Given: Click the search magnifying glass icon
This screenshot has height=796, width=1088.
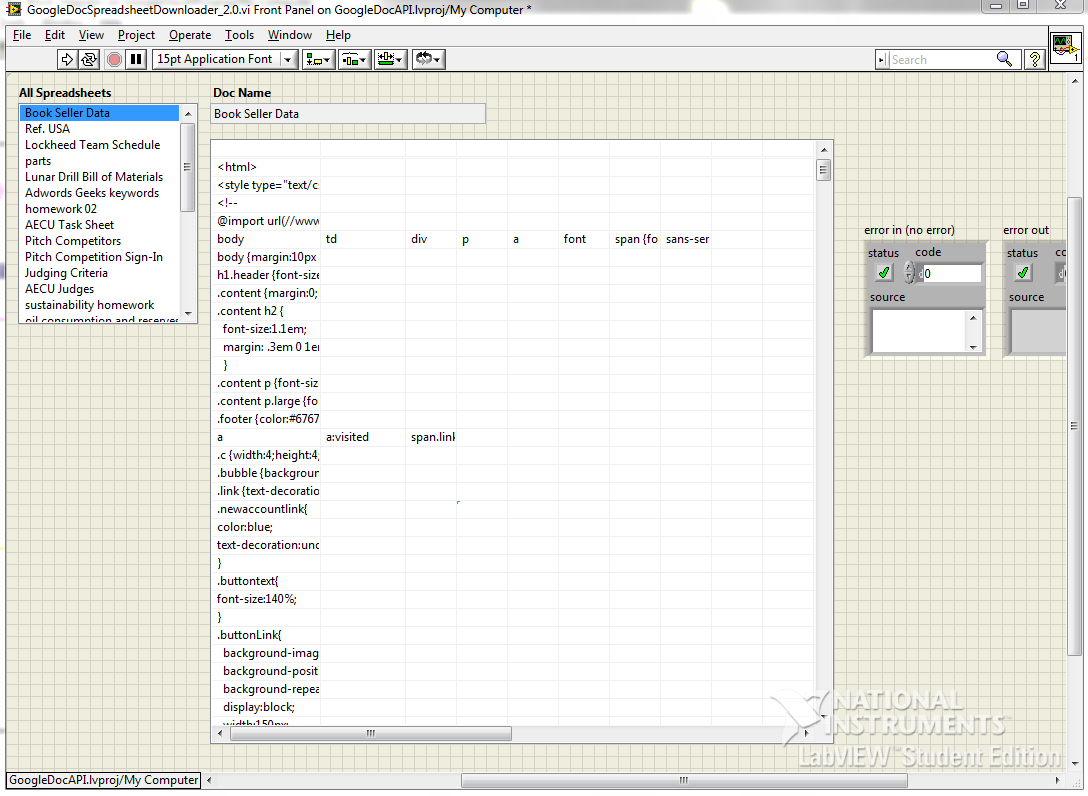Looking at the screenshot, I should [x=1004, y=59].
